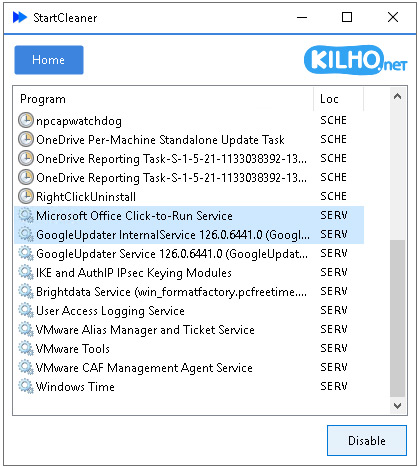The image size is (419, 467).
Task: Click gear icon of VMware Alias Manager
Action: [x=26, y=329]
